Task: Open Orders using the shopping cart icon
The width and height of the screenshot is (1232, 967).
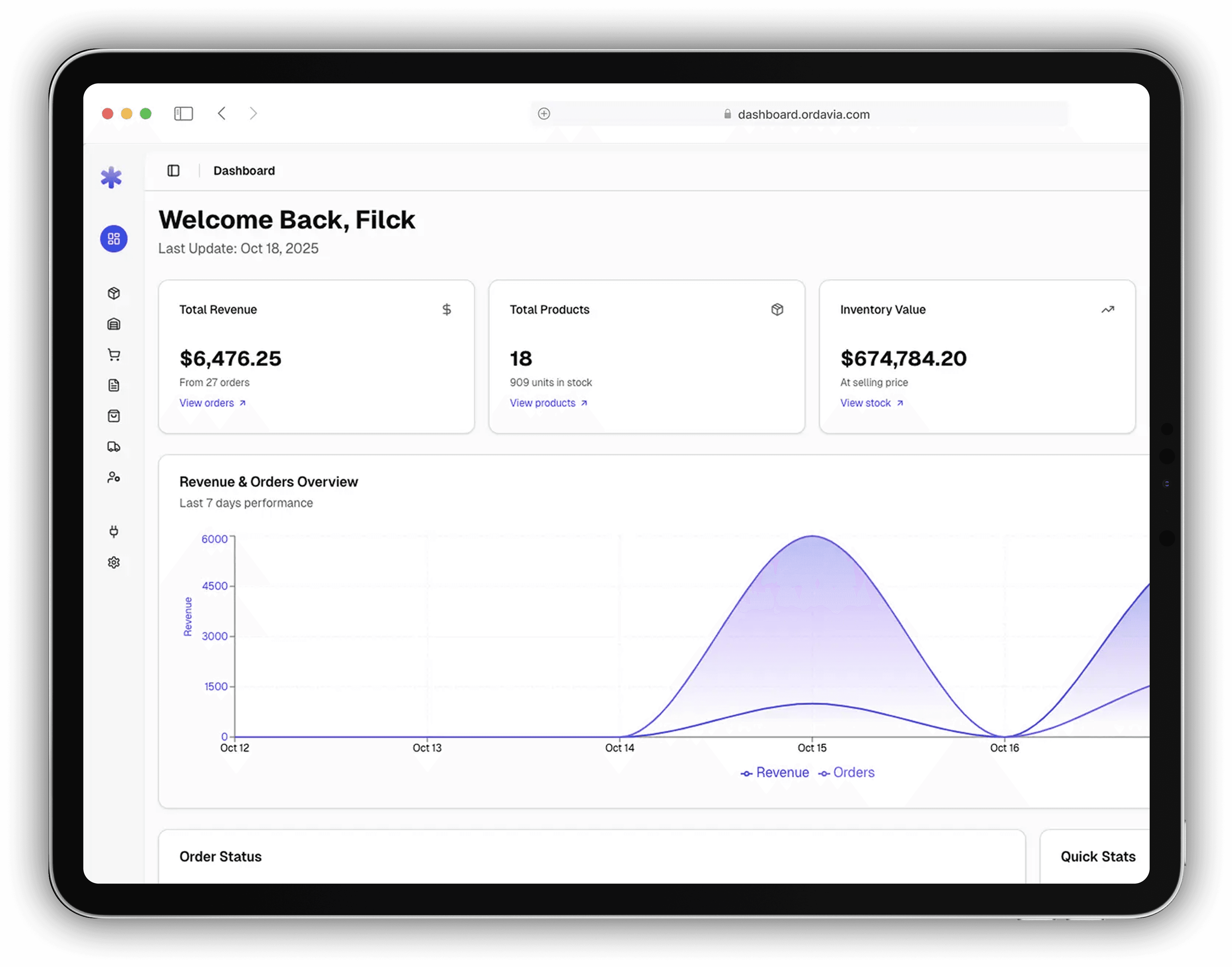Action: tap(114, 354)
